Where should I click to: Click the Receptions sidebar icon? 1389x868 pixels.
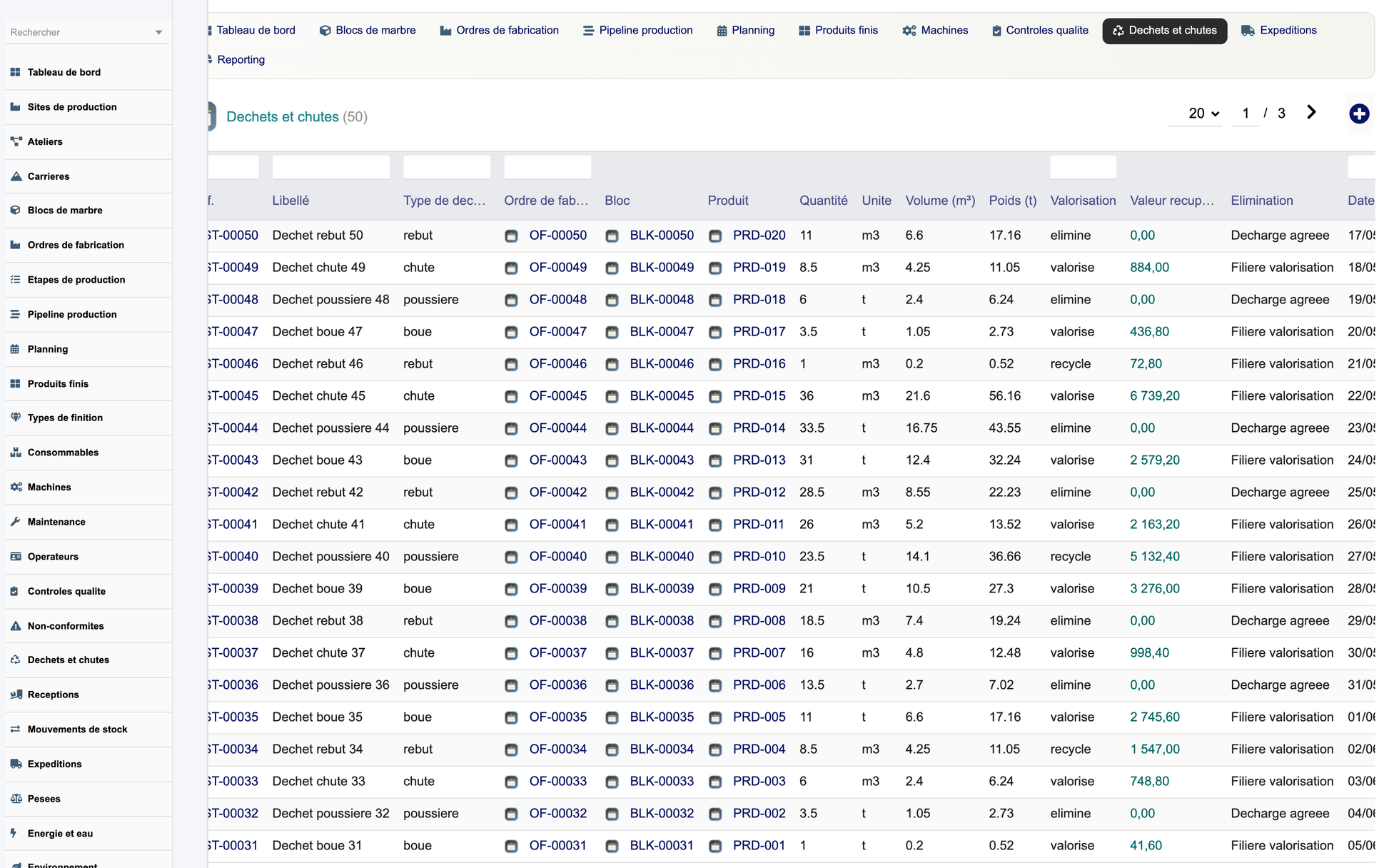pos(15,695)
